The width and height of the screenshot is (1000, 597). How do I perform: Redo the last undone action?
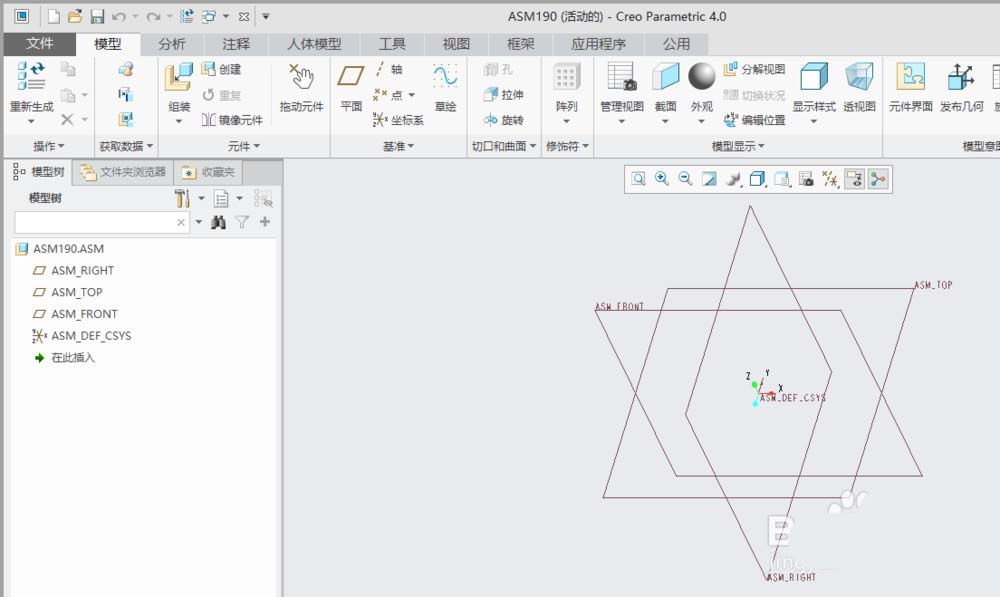[153, 17]
